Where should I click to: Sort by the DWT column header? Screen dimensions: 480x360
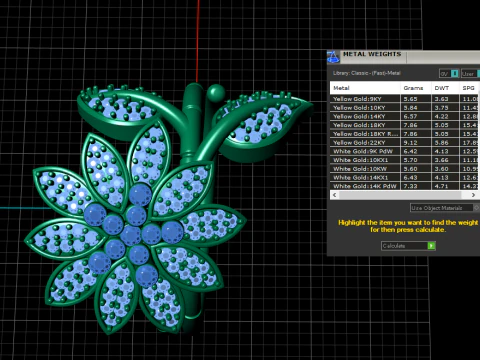(445, 88)
